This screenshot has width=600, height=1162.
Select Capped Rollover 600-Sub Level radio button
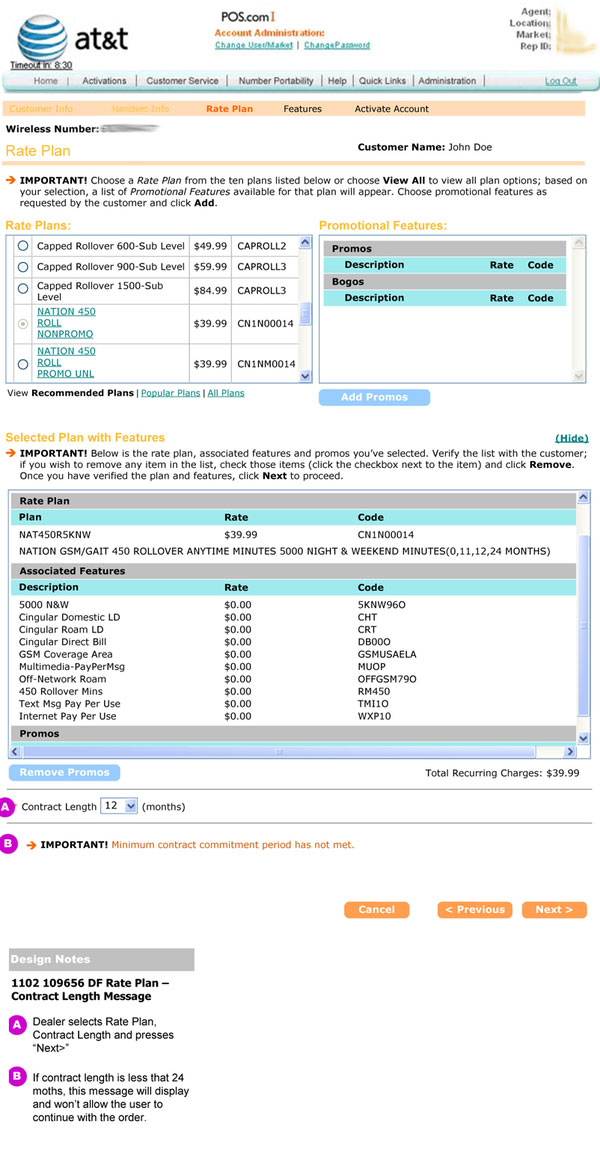(22, 245)
